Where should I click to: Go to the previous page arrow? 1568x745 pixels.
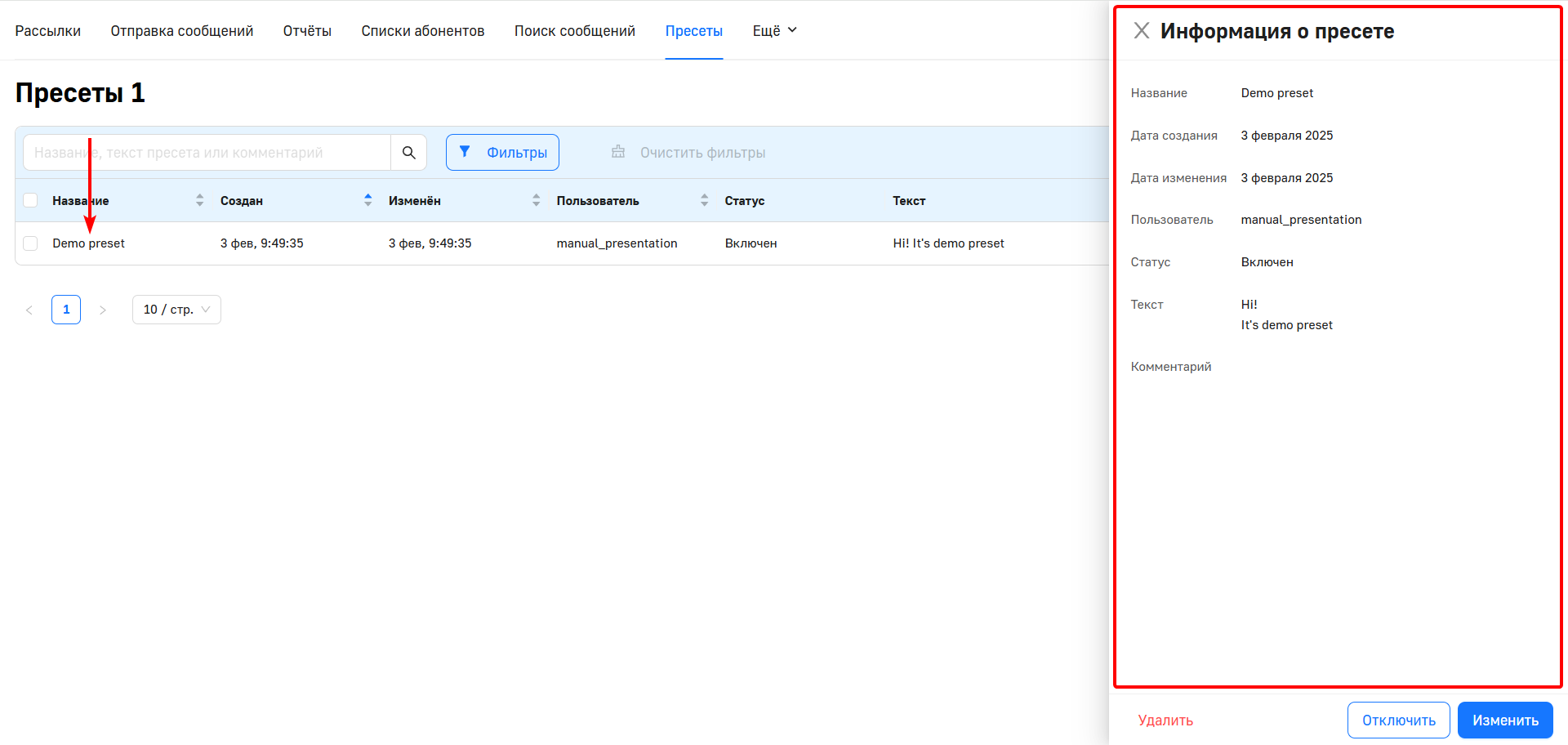[29, 310]
